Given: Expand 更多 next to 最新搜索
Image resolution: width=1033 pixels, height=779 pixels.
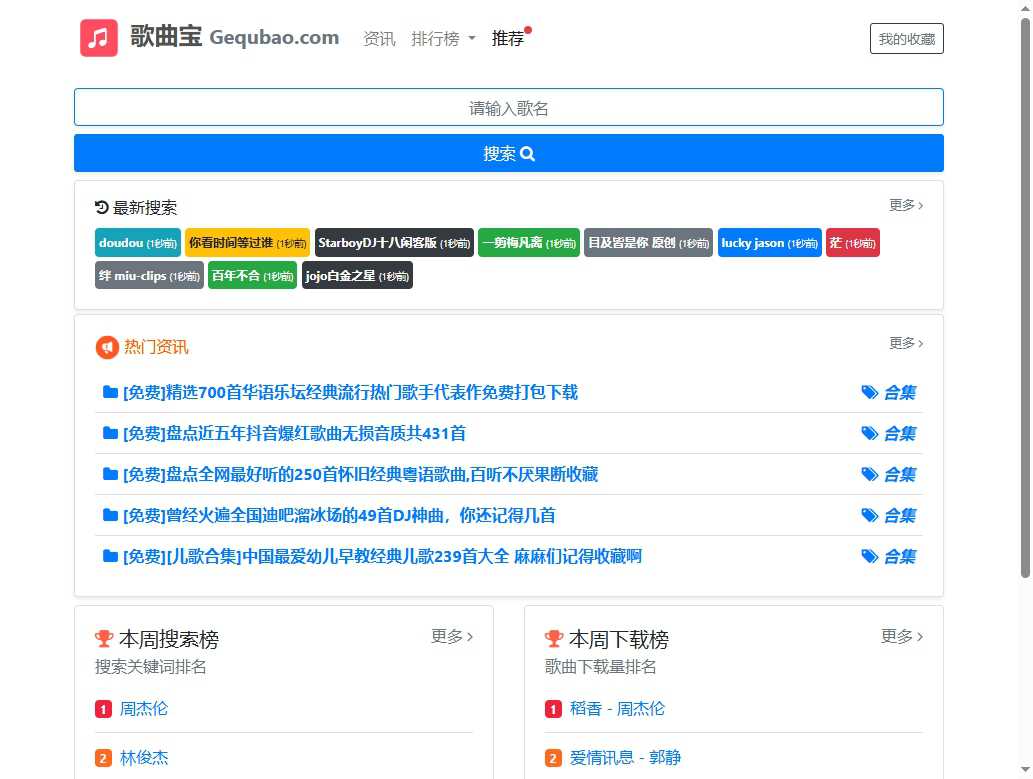Looking at the screenshot, I should (905, 205).
